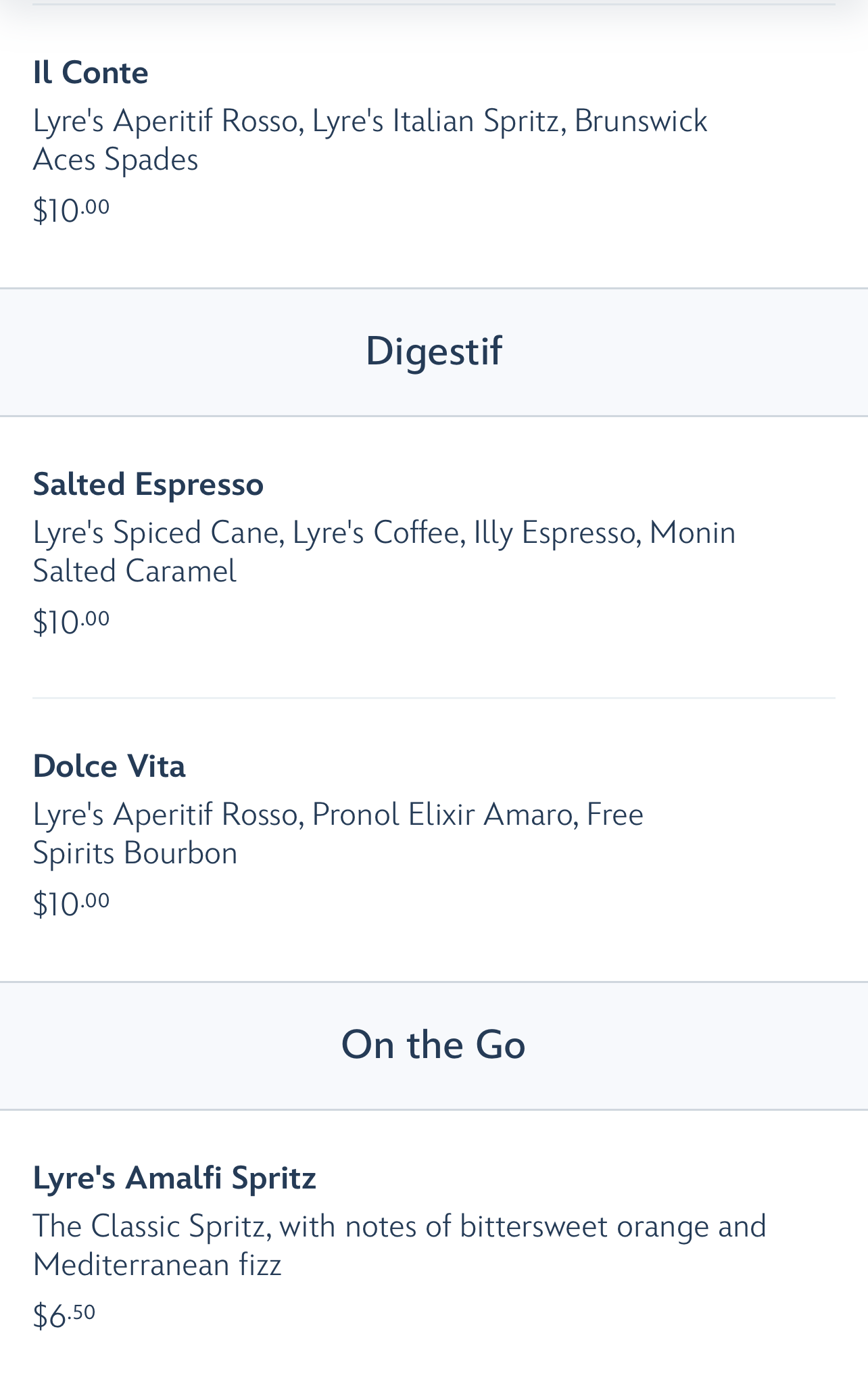The image size is (868, 1390).
Task: Tap the Il Conte $10.00 price
Action: point(71,210)
